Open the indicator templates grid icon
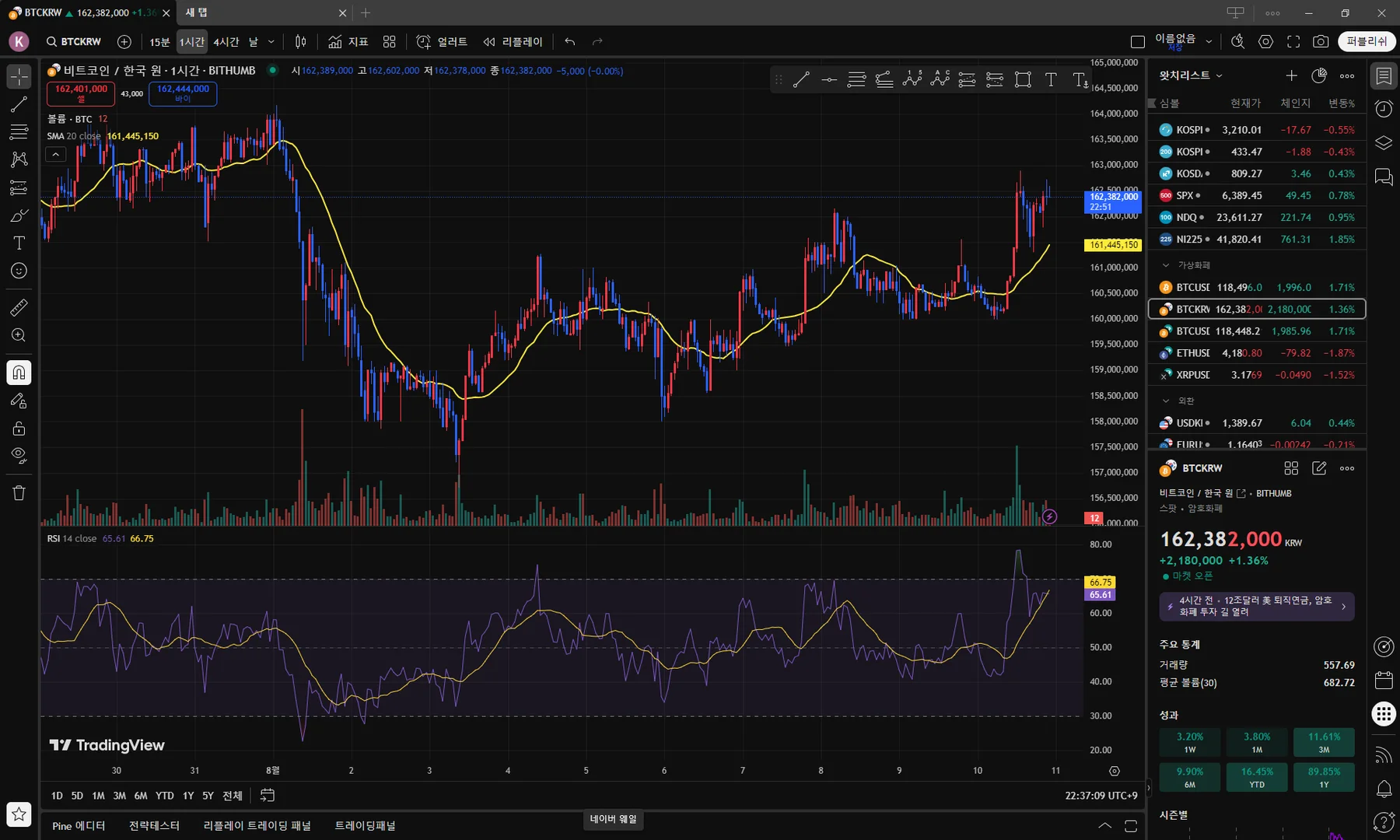 coord(390,42)
